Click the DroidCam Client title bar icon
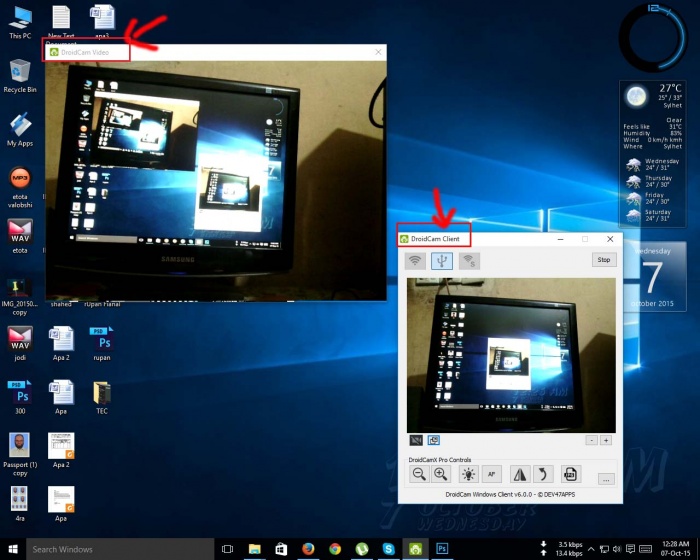The height and width of the screenshot is (560, 700). pos(404,239)
